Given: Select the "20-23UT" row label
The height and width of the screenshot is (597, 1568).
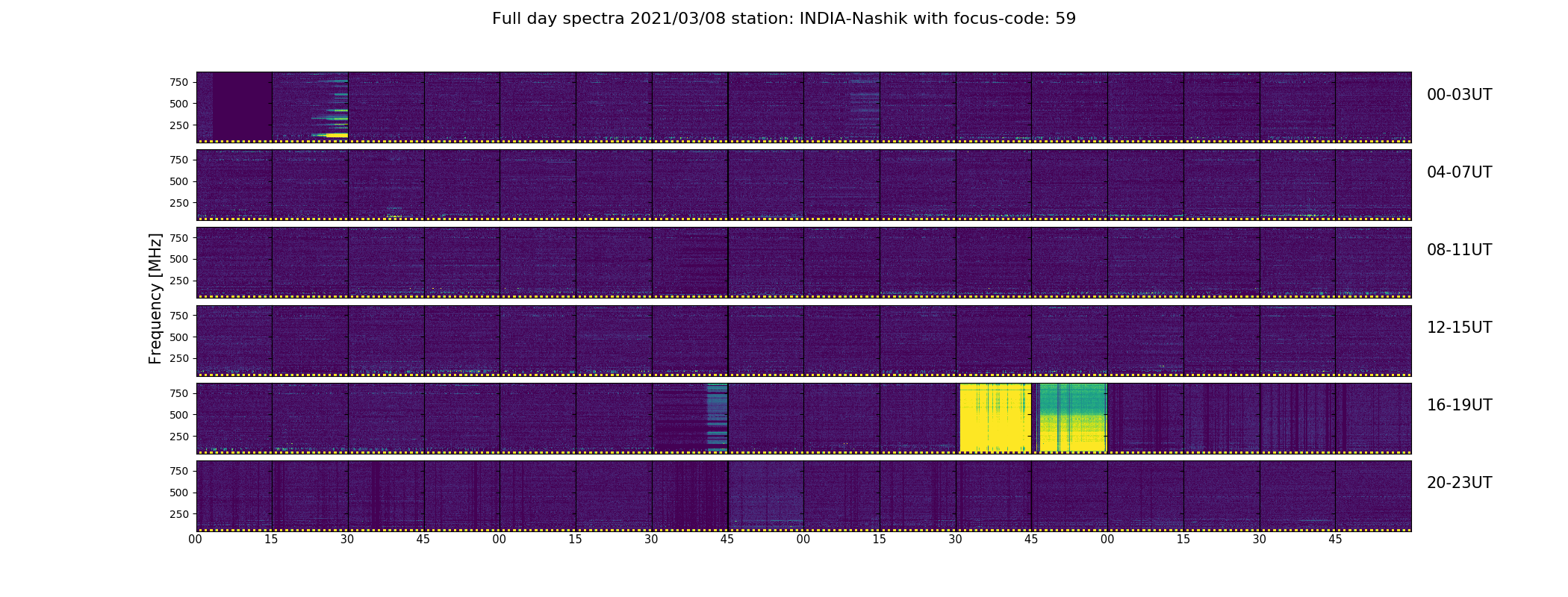Looking at the screenshot, I should [x=1459, y=483].
